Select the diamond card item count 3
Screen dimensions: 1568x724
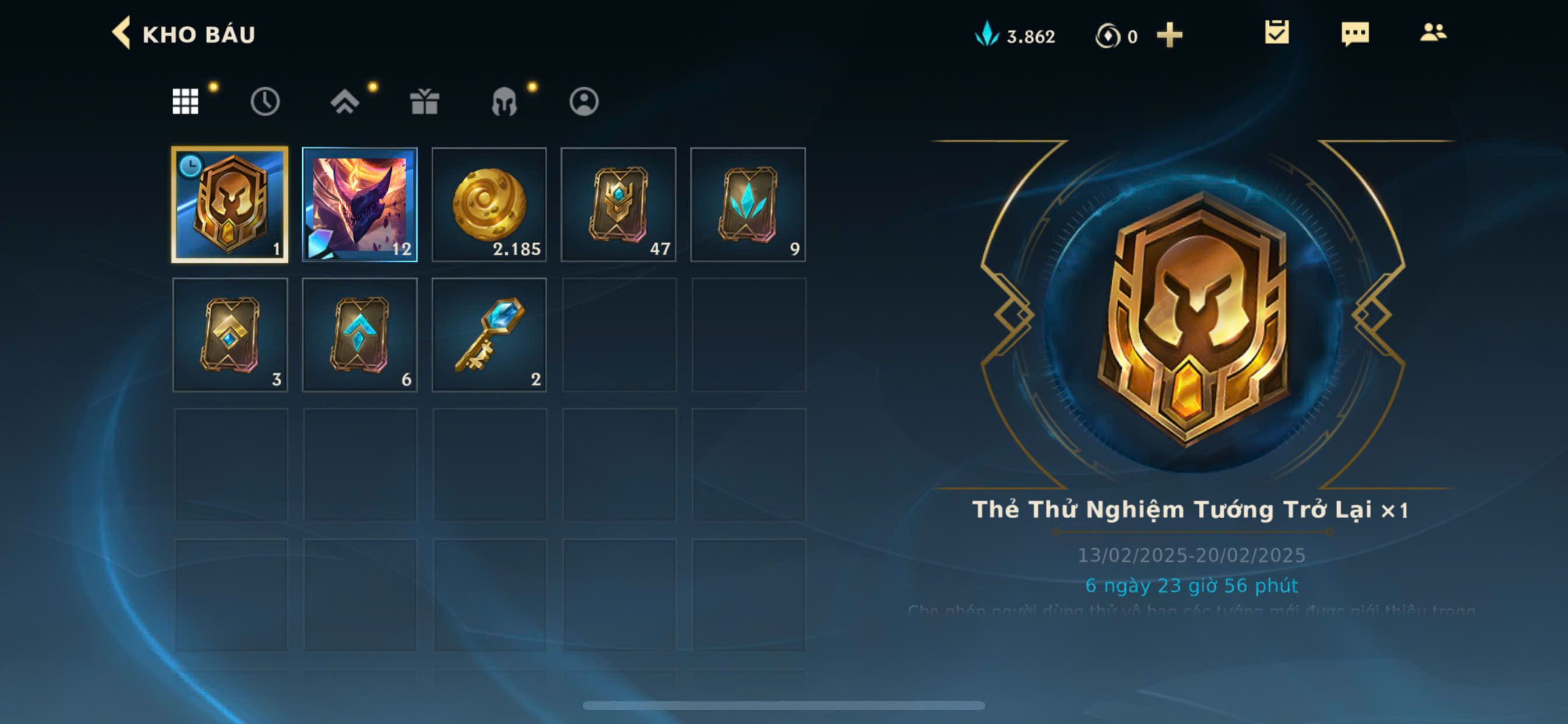pos(230,335)
